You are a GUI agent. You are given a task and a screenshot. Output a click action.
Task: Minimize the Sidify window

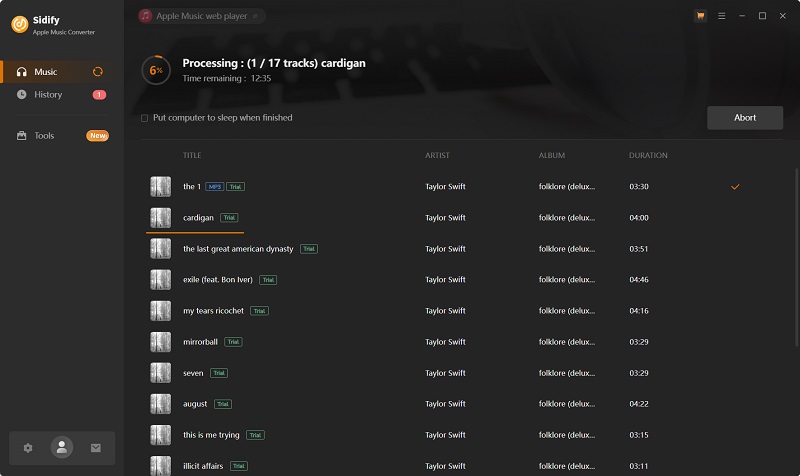coord(742,16)
